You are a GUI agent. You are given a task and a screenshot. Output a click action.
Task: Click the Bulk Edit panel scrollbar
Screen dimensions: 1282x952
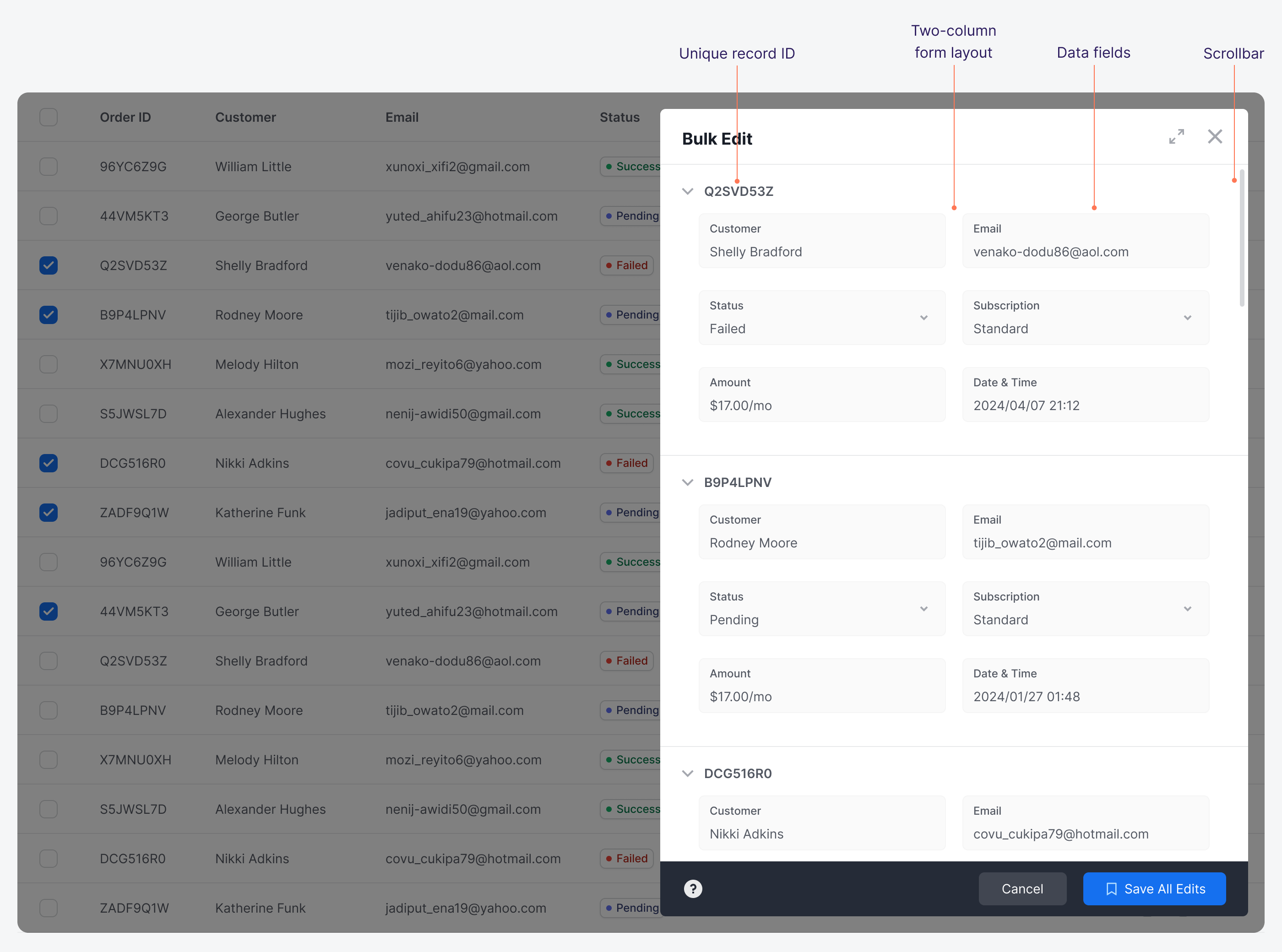(x=1241, y=238)
